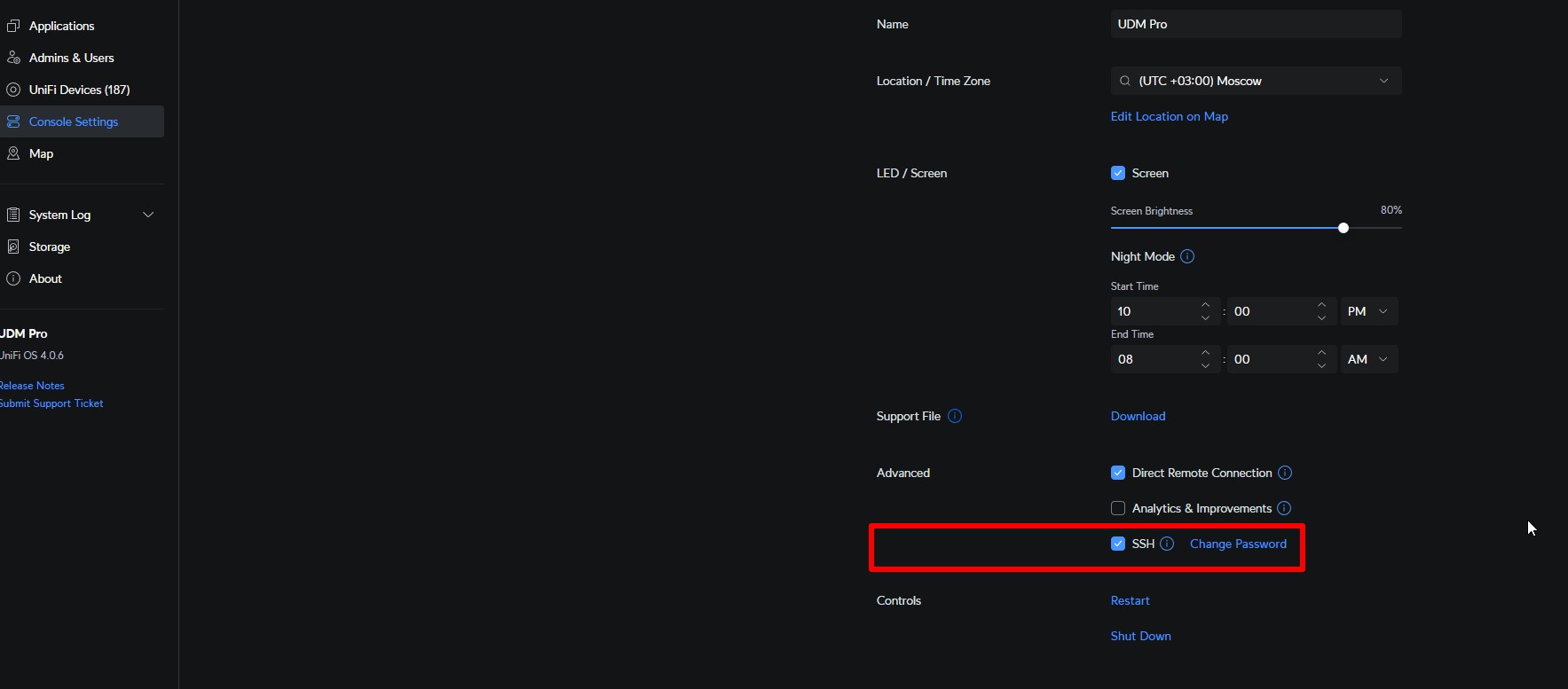Click the System Log icon
The image size is (1568, 689).
click(x=13, y=215)
